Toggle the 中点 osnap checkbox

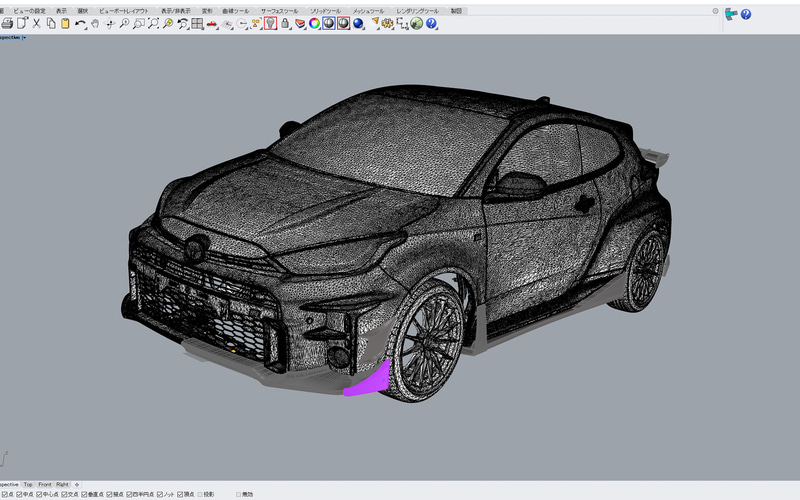(19, 494)
